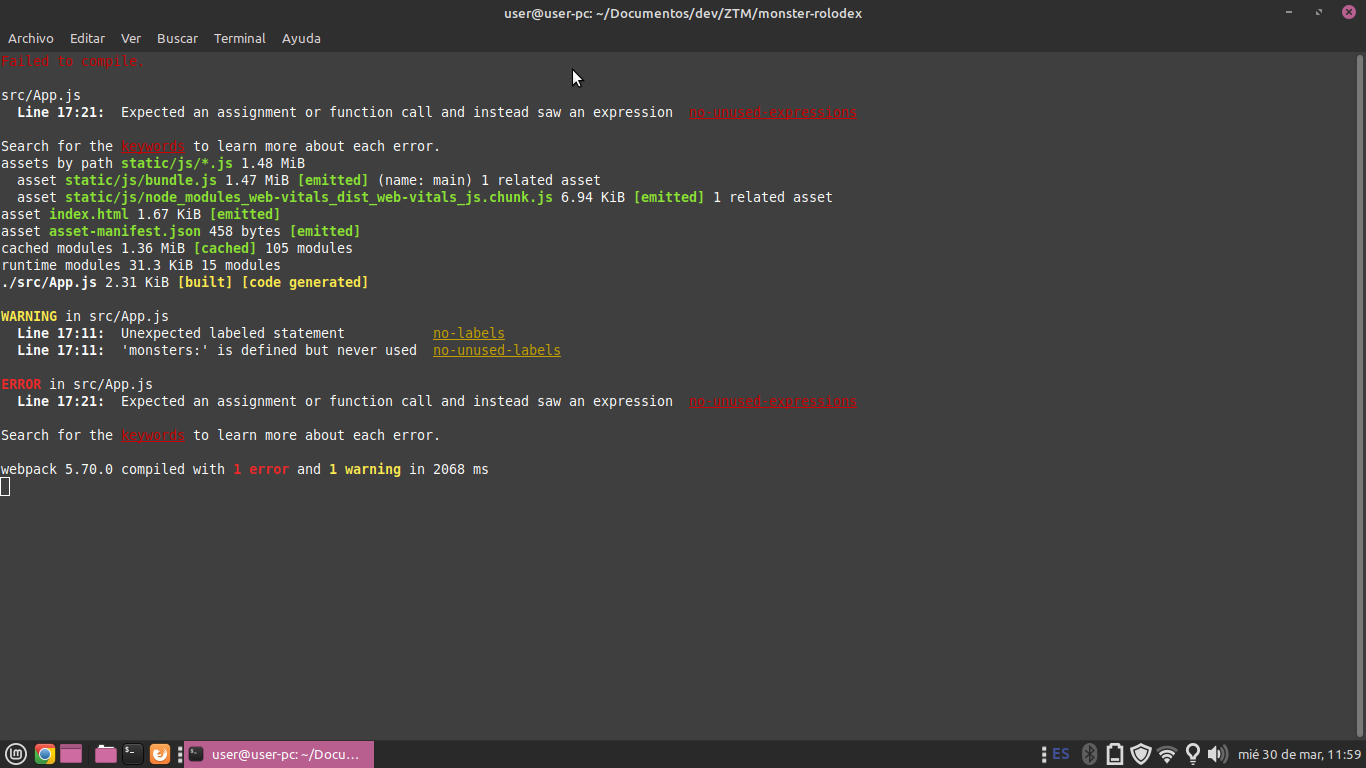This screenshot has height=768, width=1366.
Task: Open the Linux Mint start menu
Action: (15, 754)
